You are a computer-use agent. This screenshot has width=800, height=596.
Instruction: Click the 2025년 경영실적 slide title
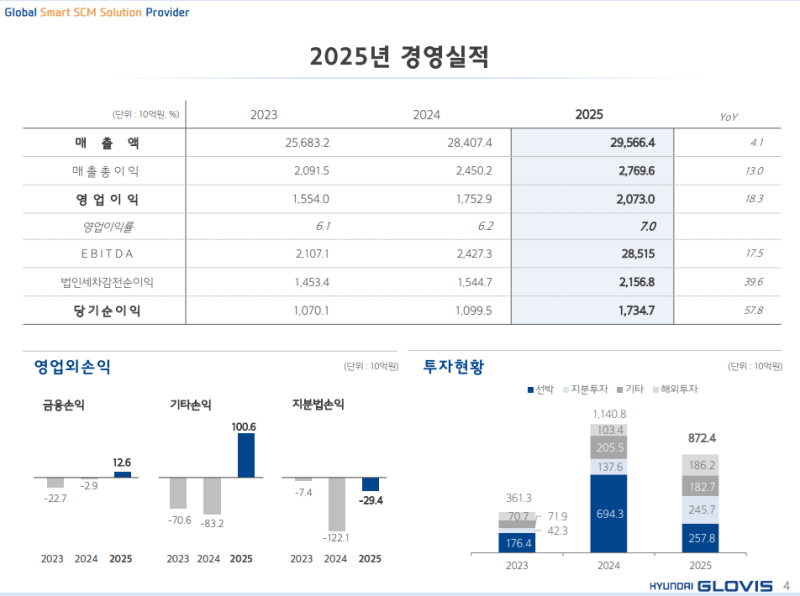pos(399,55)
